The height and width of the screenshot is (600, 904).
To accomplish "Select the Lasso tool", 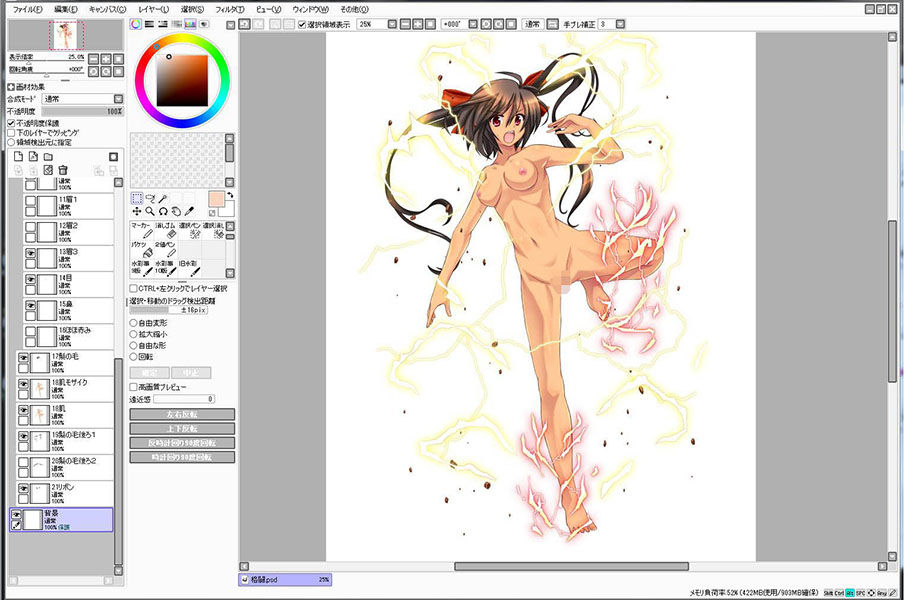I will coord(150,198).
